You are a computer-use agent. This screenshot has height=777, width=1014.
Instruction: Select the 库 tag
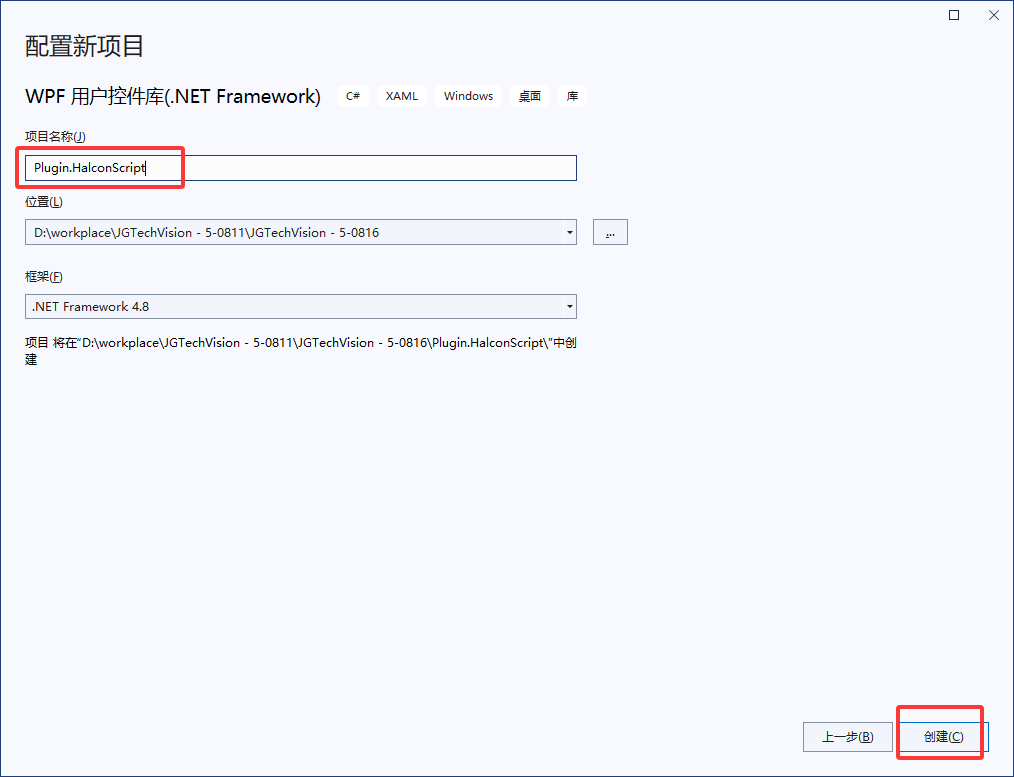[571, 95]
